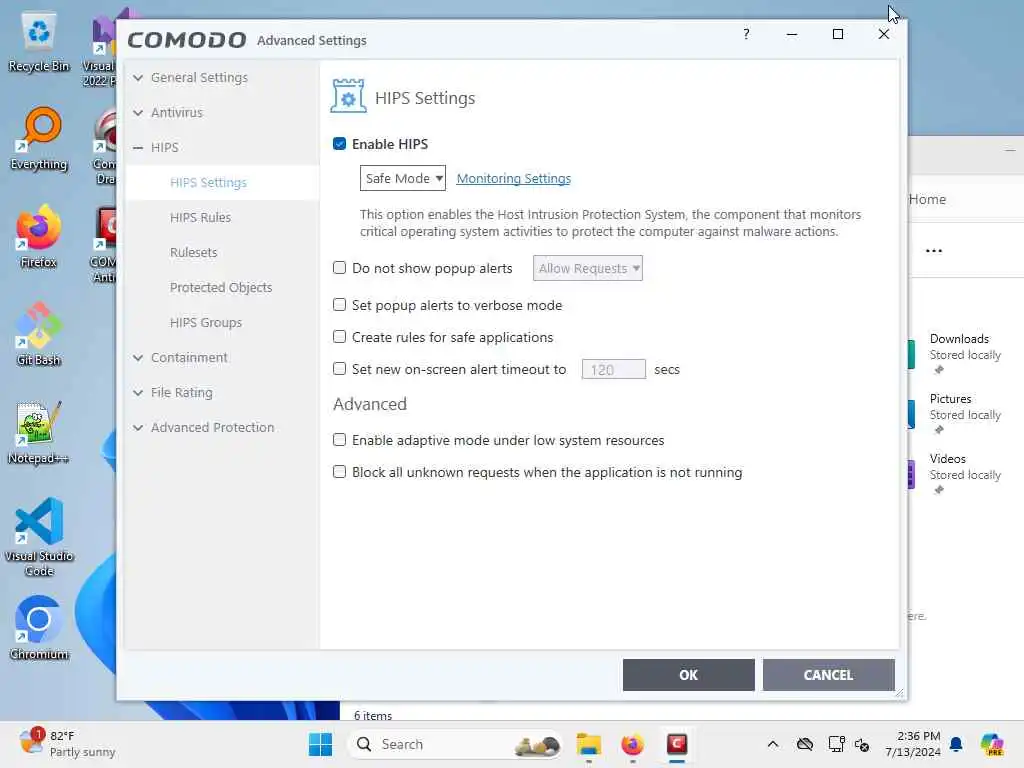
Task: Open weather widget showing 82°F
Action: [x=67, y=744]
